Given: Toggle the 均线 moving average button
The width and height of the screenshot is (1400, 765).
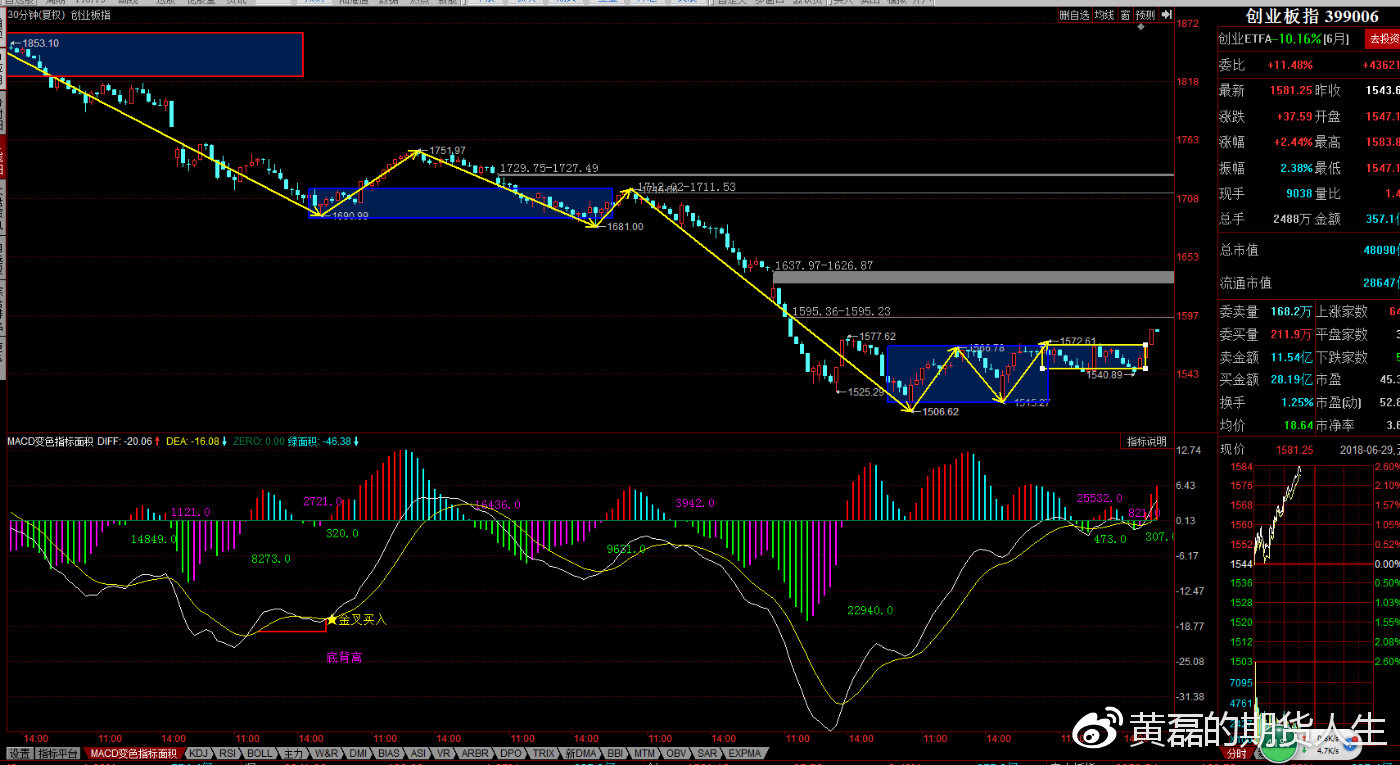Looking at the screenshot, I should 1104,15.
